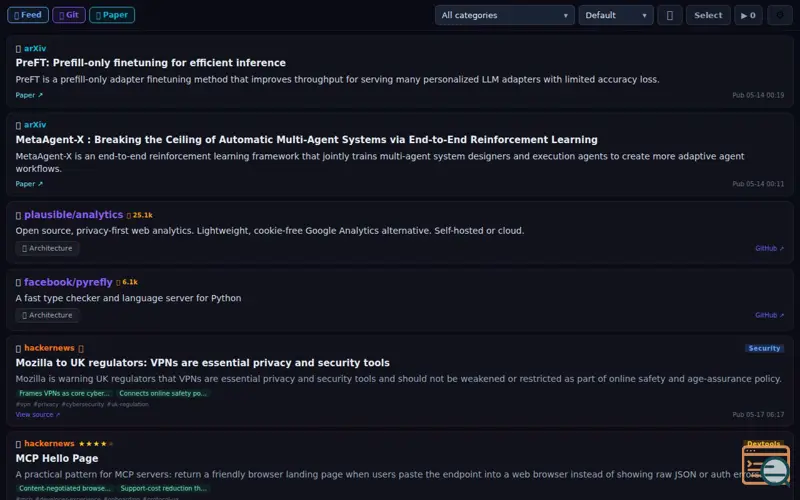Click the #uk-regulation hashtag
This screenshot has width=800, height=500.
click(128, 404)
